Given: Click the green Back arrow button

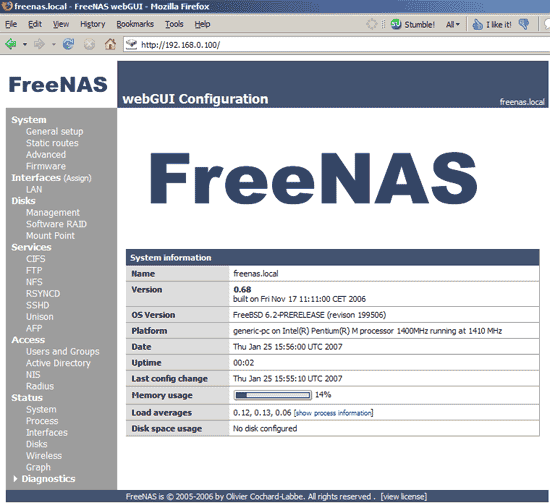Looking at the screenshot, I should (11, 44).
